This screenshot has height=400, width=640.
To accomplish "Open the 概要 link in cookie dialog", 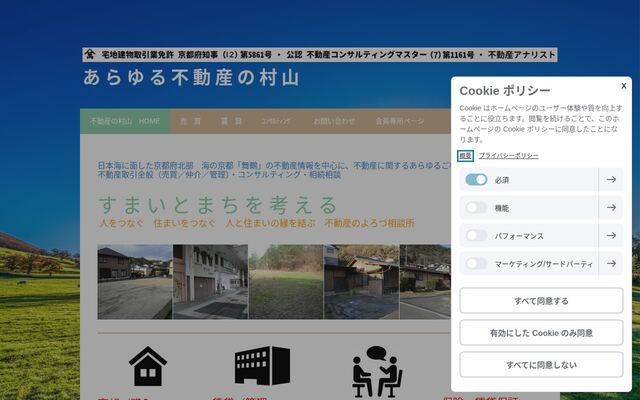I will pyautogui.click(x=465, y=156).
